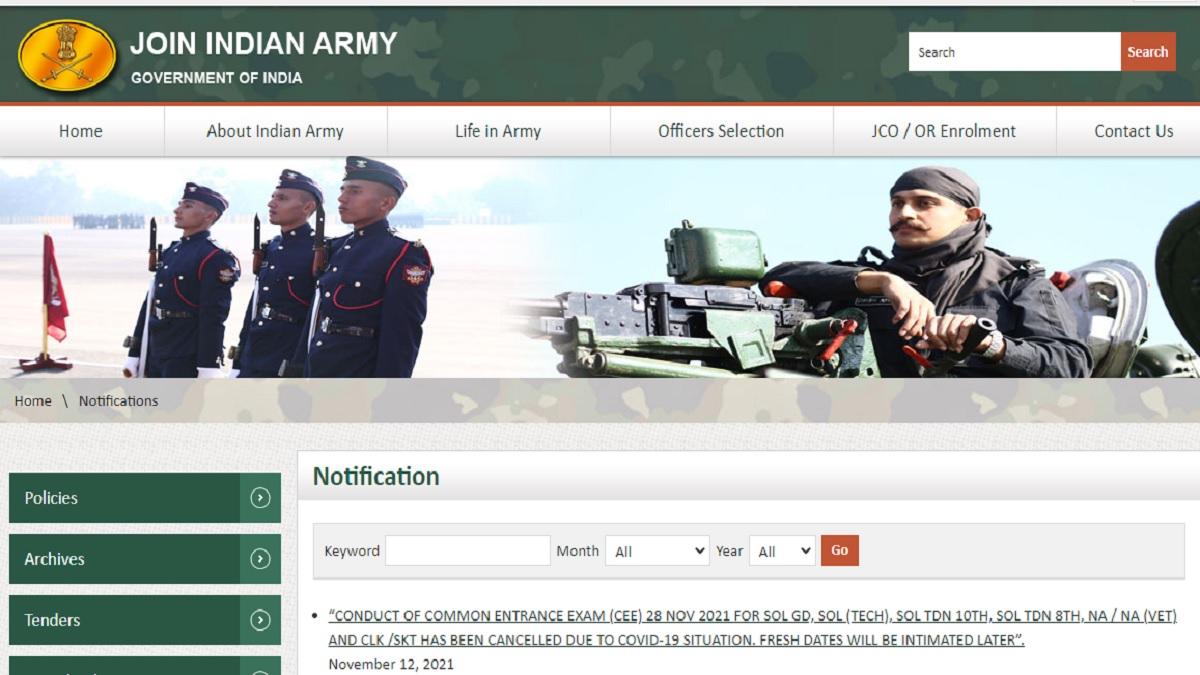Expand the Policies sidebar section
Screen dimensions: 1200x675
120,498
